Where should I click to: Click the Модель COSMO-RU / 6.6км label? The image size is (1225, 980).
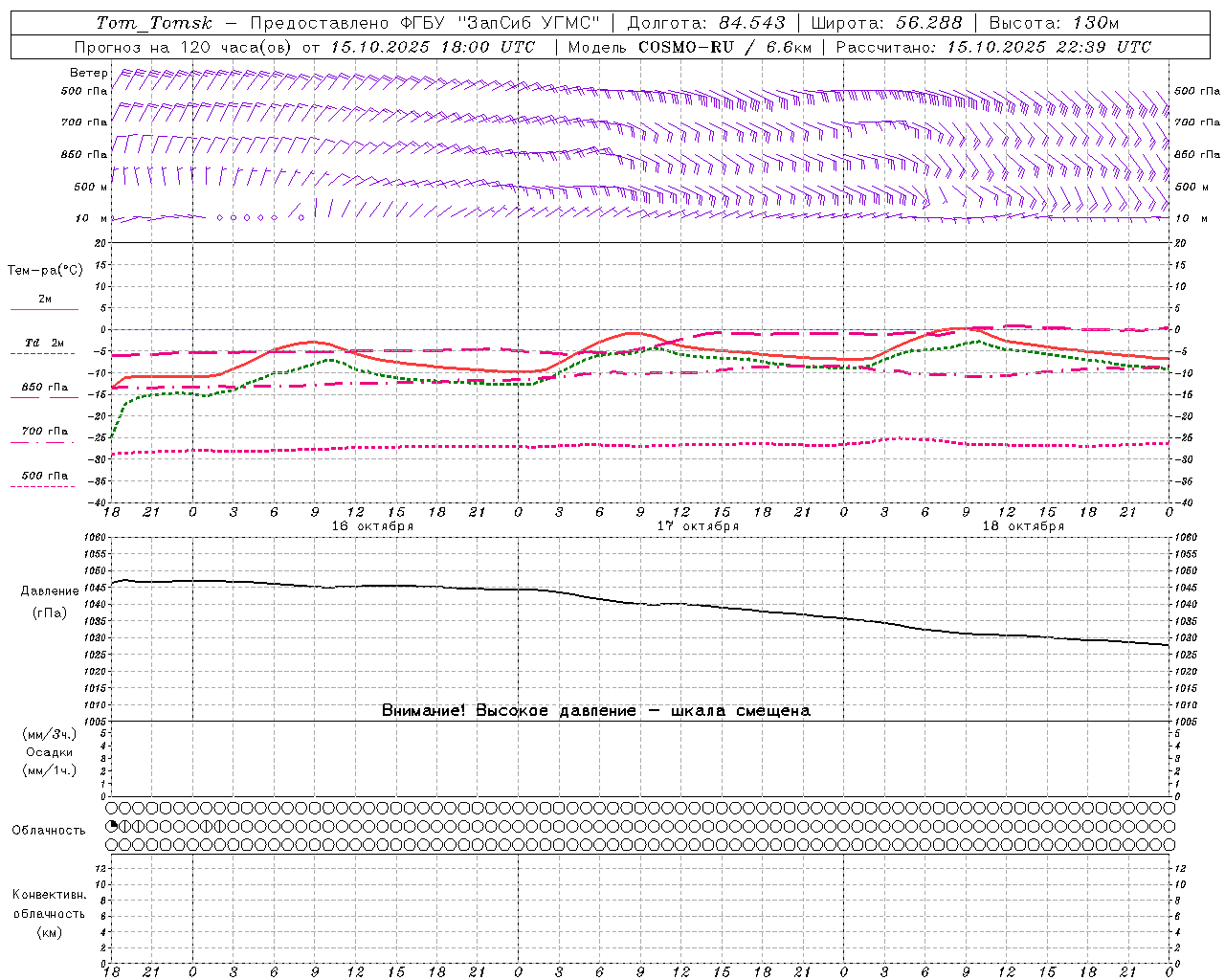[x=689, y=47]
